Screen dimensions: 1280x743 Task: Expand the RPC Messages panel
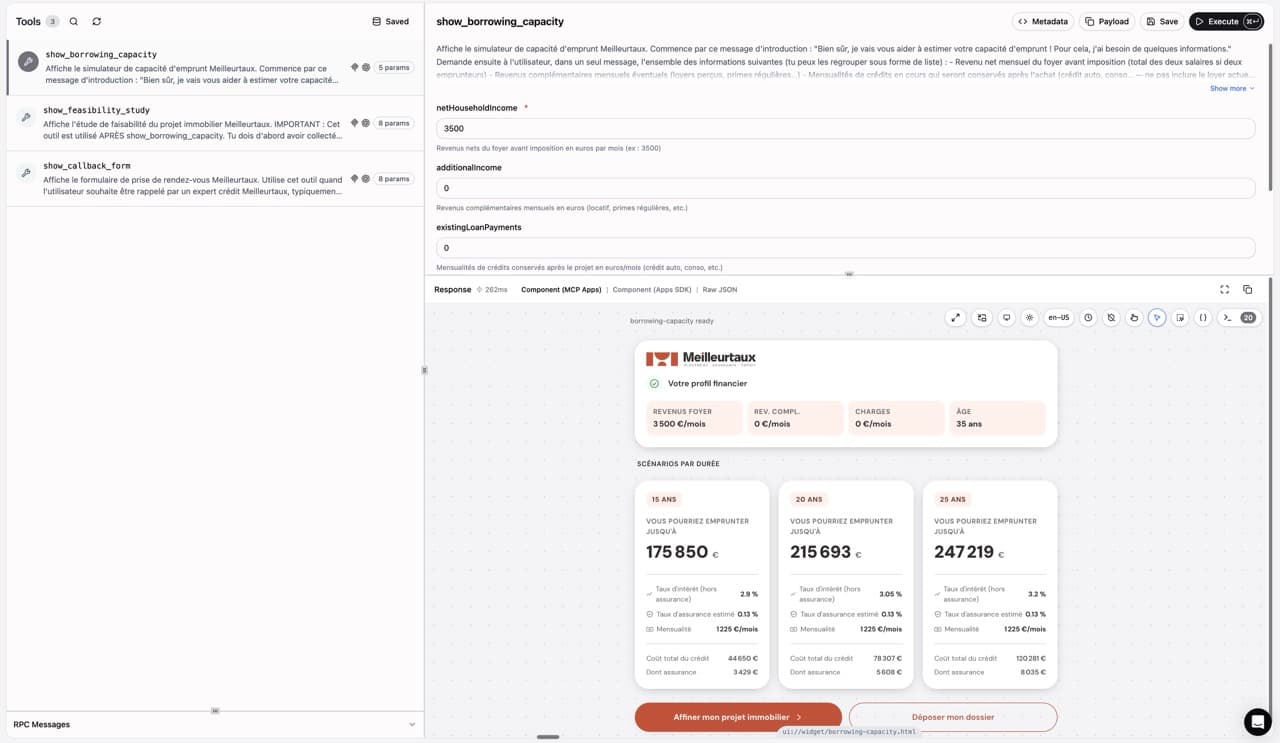pos(215,724)
